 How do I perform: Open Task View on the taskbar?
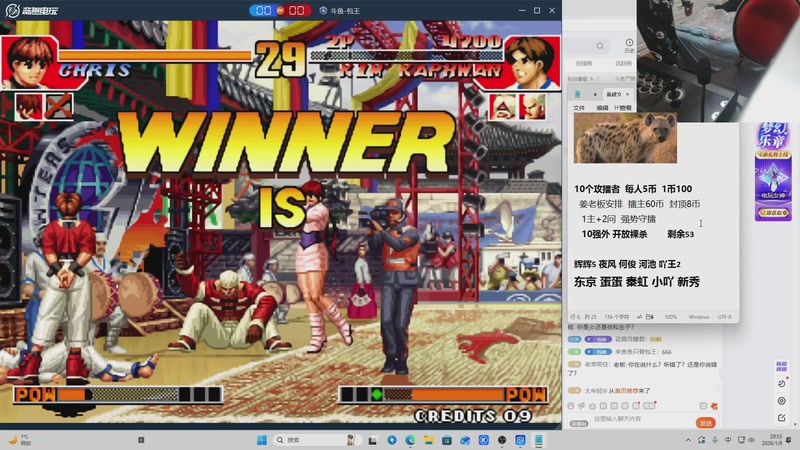tap(373, 440)
